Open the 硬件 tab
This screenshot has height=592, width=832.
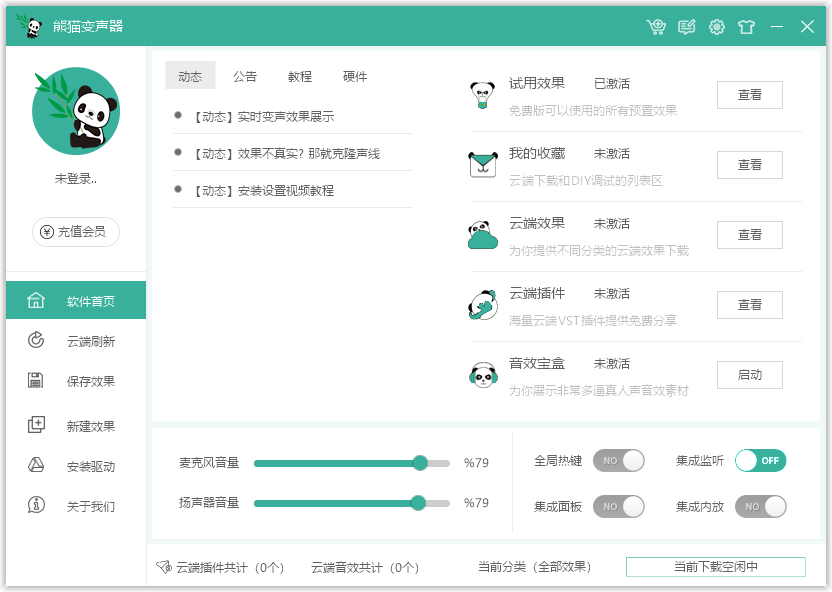click(x=355, y=75)
